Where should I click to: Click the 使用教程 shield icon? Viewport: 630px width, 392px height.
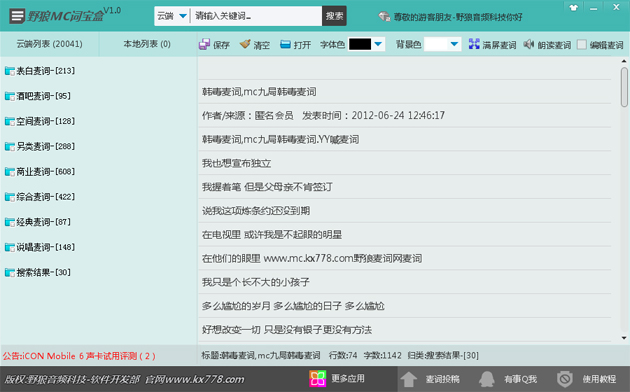[x=565, y=379]
